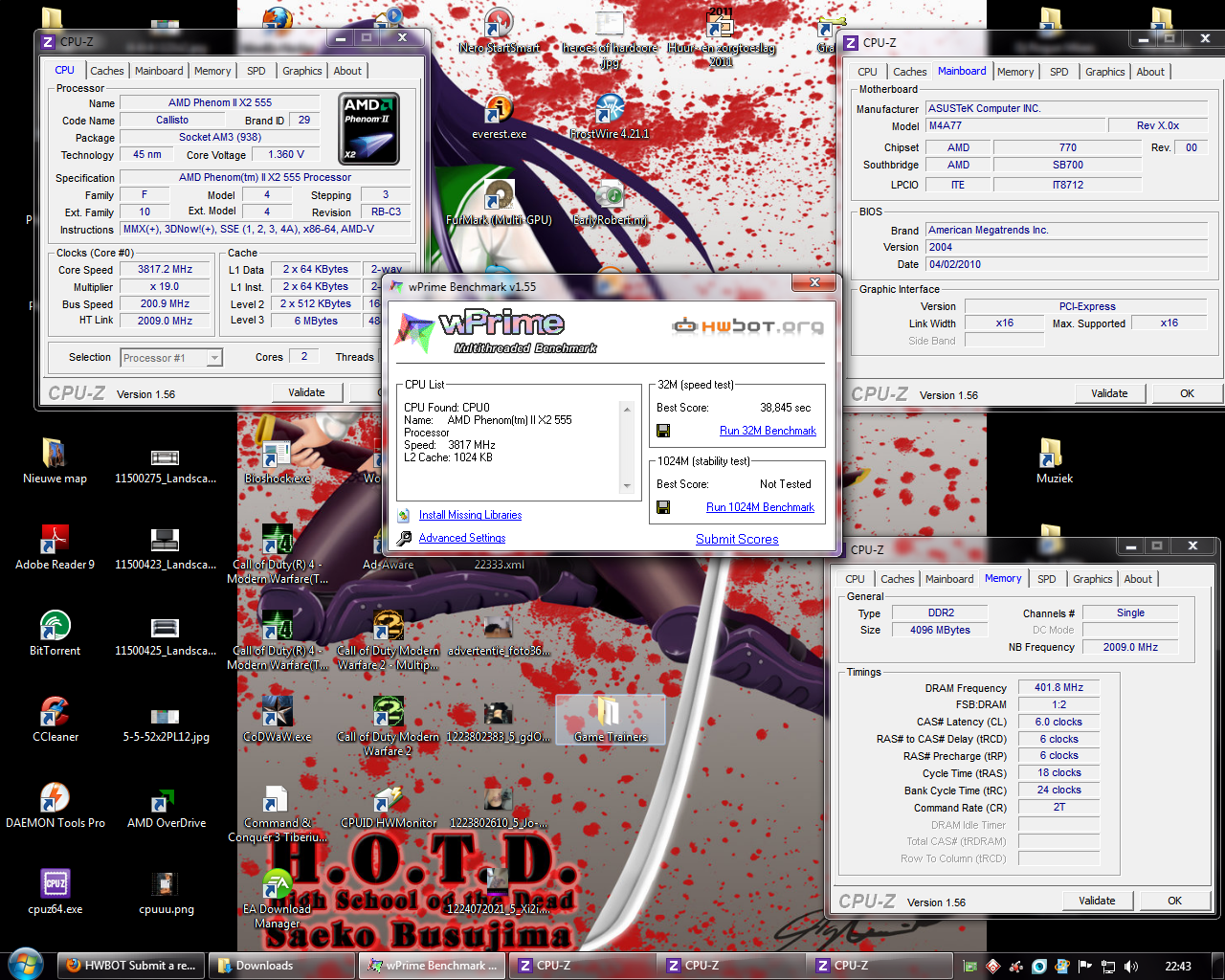Click the hwbot.org logo in wPrime
The image size is (1225, 980).
pos(747,326)
